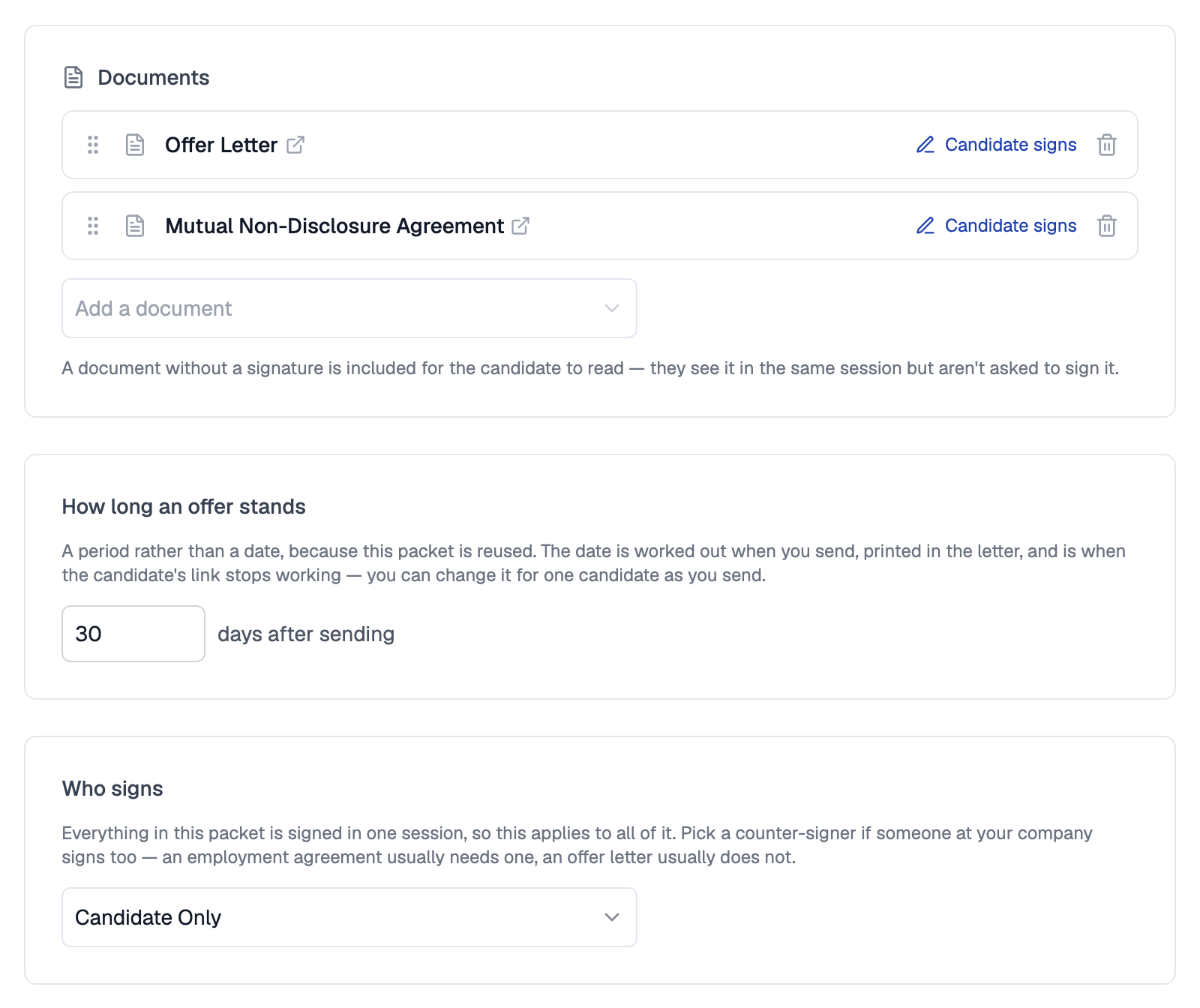
Task: Edit the days after sending field showing 30
Action: click(x=133, y=634)
